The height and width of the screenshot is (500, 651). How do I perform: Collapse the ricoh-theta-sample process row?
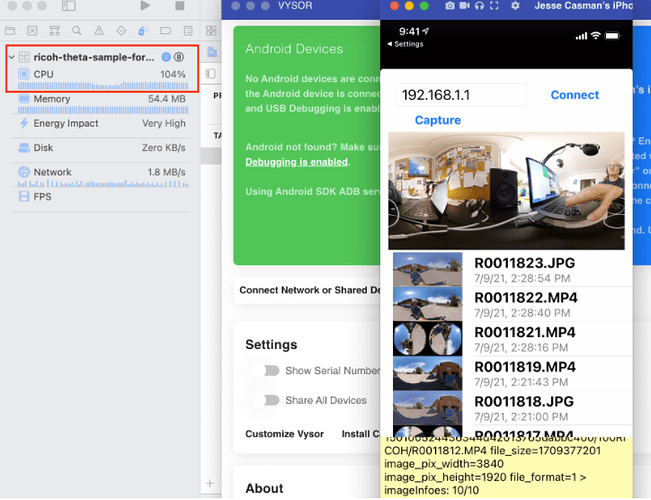[12, 57]
